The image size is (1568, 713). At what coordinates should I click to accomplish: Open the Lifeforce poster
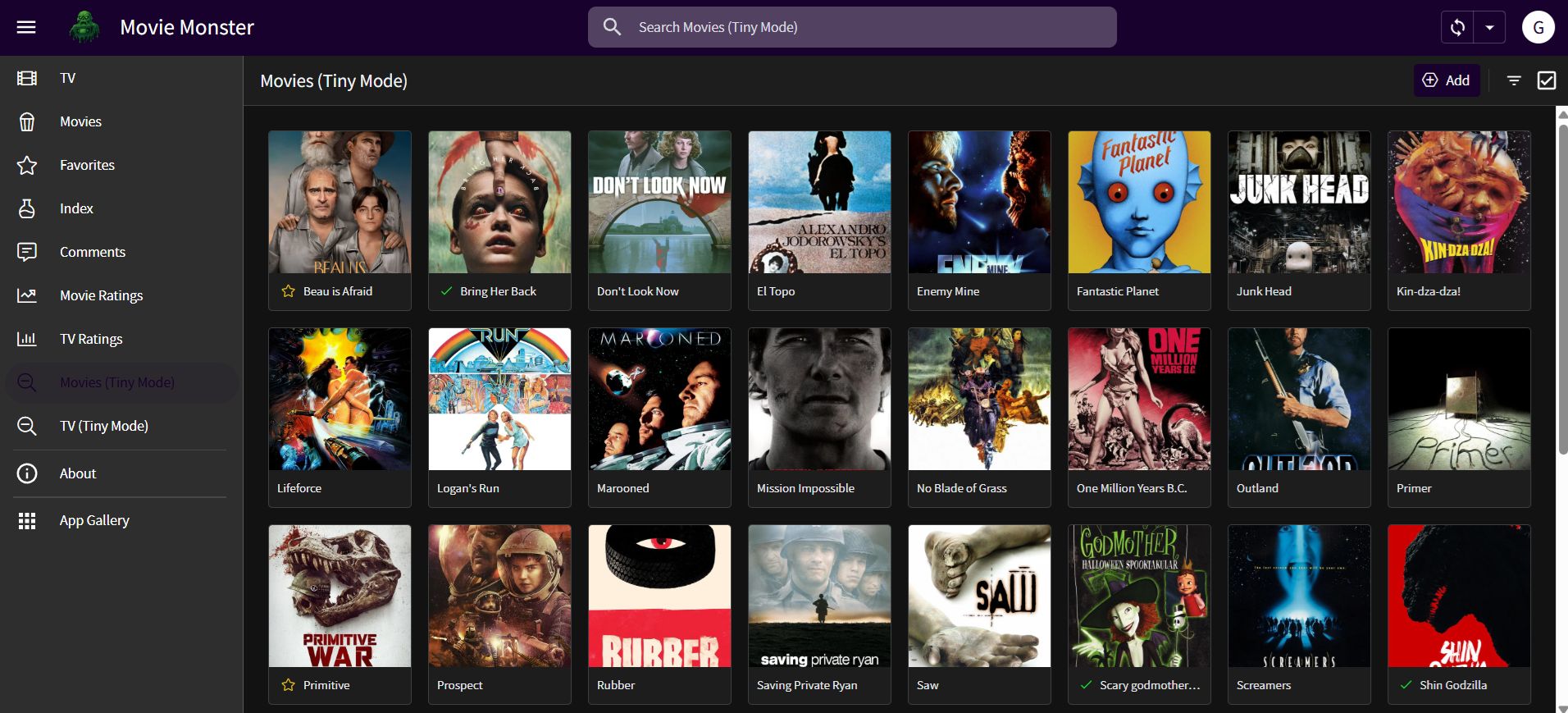point(340,400)
